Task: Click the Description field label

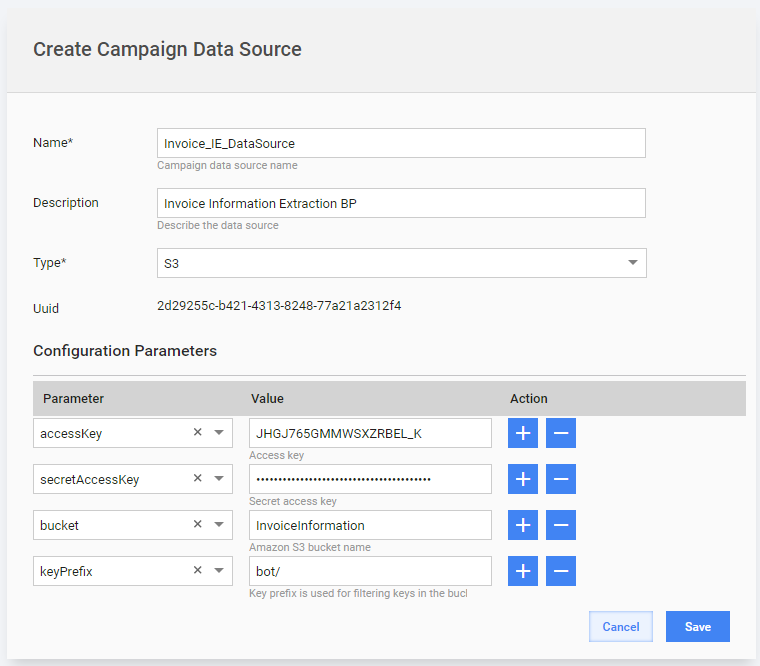Action: pos(66,203)
